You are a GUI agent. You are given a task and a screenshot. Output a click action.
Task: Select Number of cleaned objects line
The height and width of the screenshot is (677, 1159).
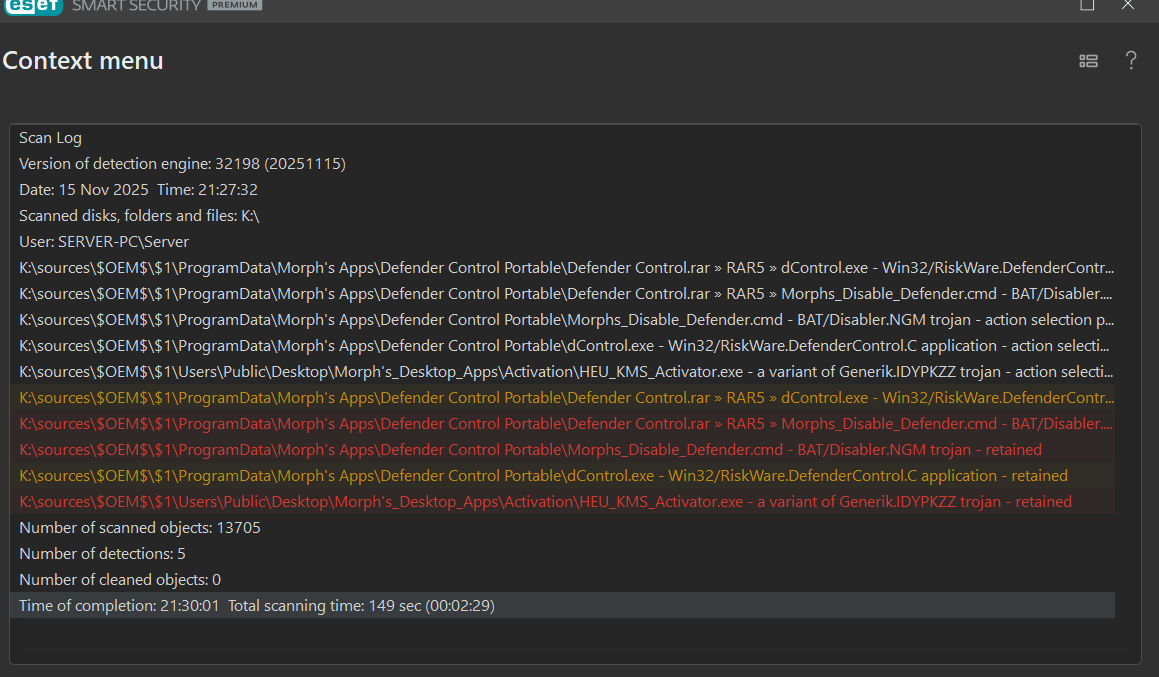[x=120, y=580]
